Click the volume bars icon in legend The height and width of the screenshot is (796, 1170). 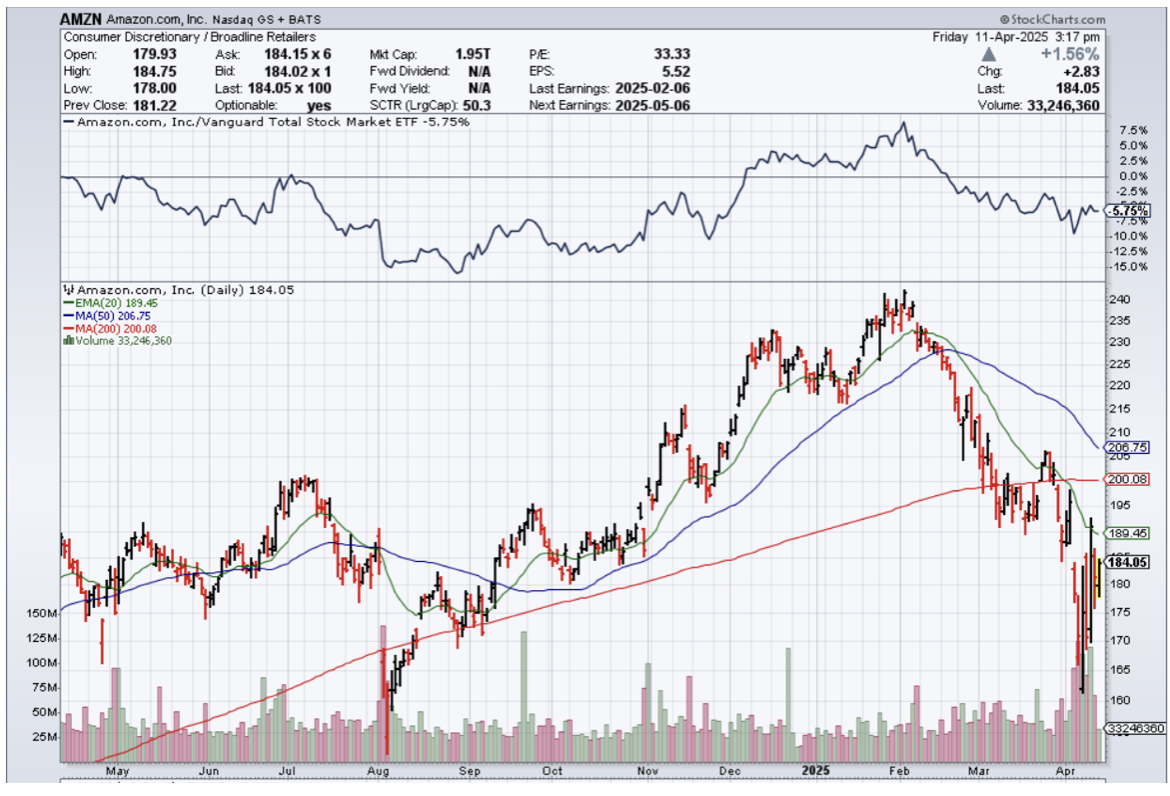click(66, 341)
